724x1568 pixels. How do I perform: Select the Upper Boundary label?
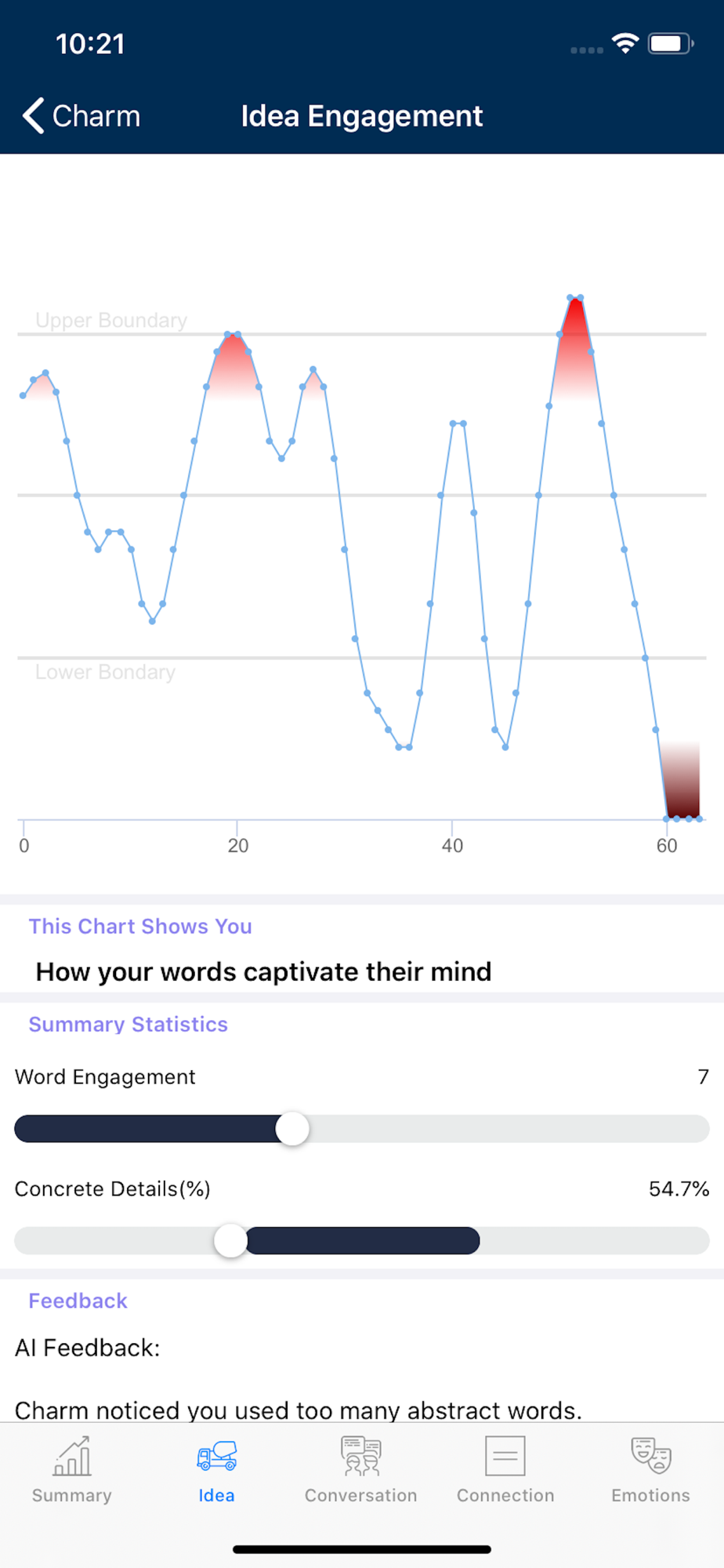pyautogui.click(x=111, y=321)
